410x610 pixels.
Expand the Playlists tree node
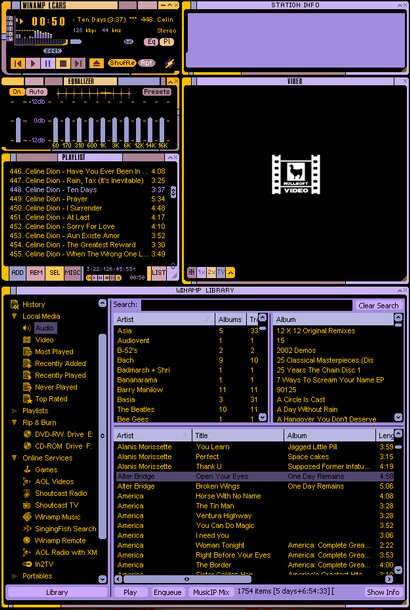click(15, 411)
